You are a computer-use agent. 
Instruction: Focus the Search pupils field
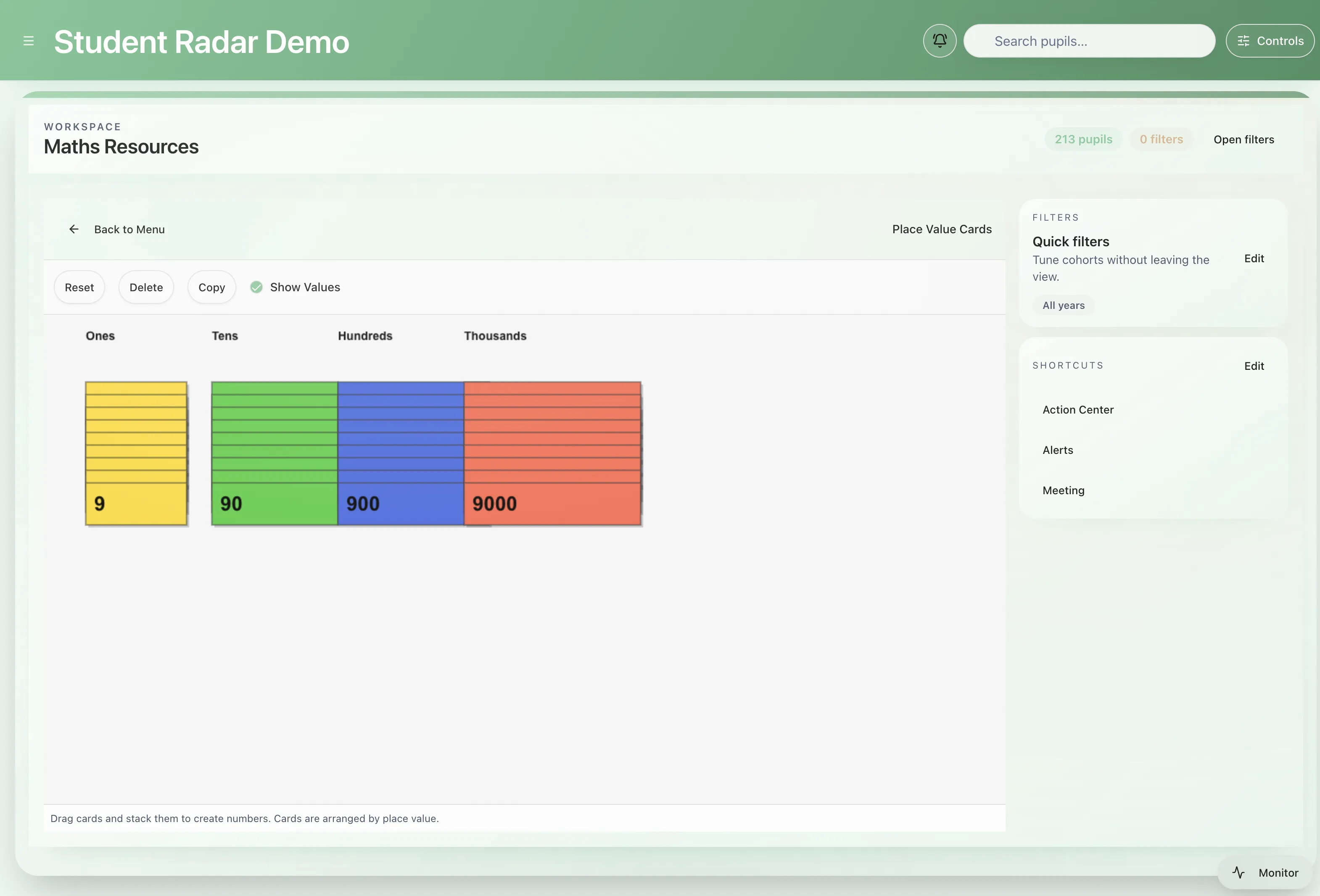[x=1089, y=41]
